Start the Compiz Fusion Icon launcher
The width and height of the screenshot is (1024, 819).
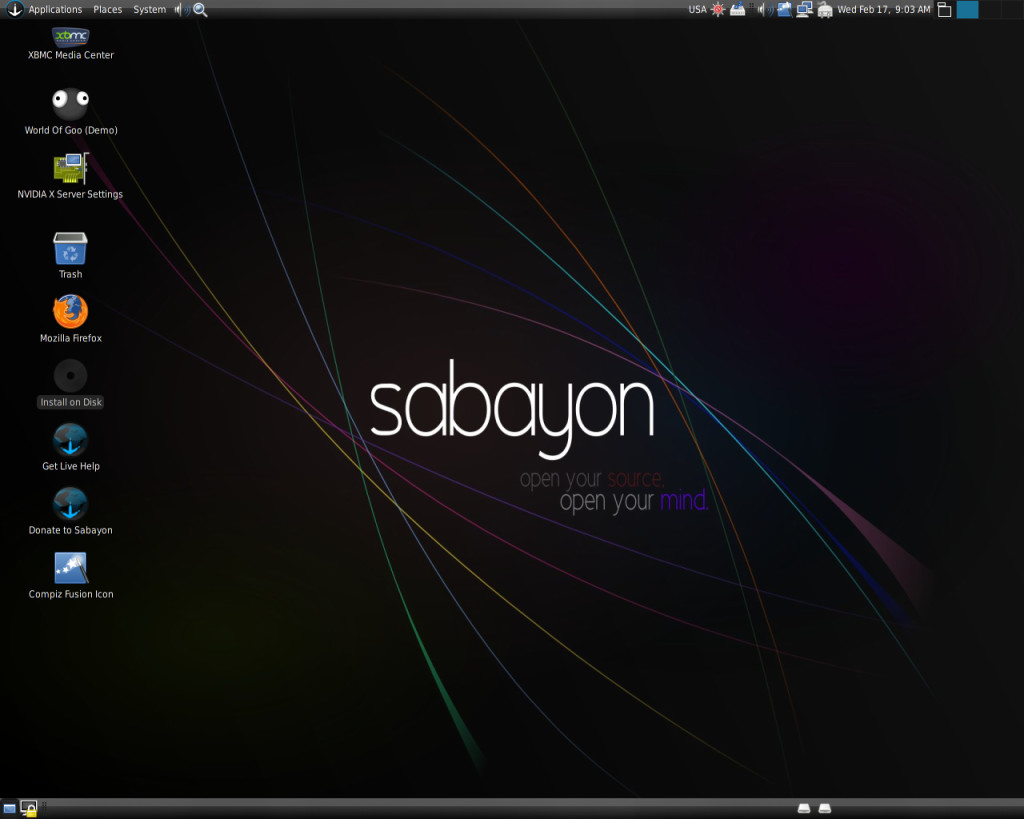pos(70,568)
